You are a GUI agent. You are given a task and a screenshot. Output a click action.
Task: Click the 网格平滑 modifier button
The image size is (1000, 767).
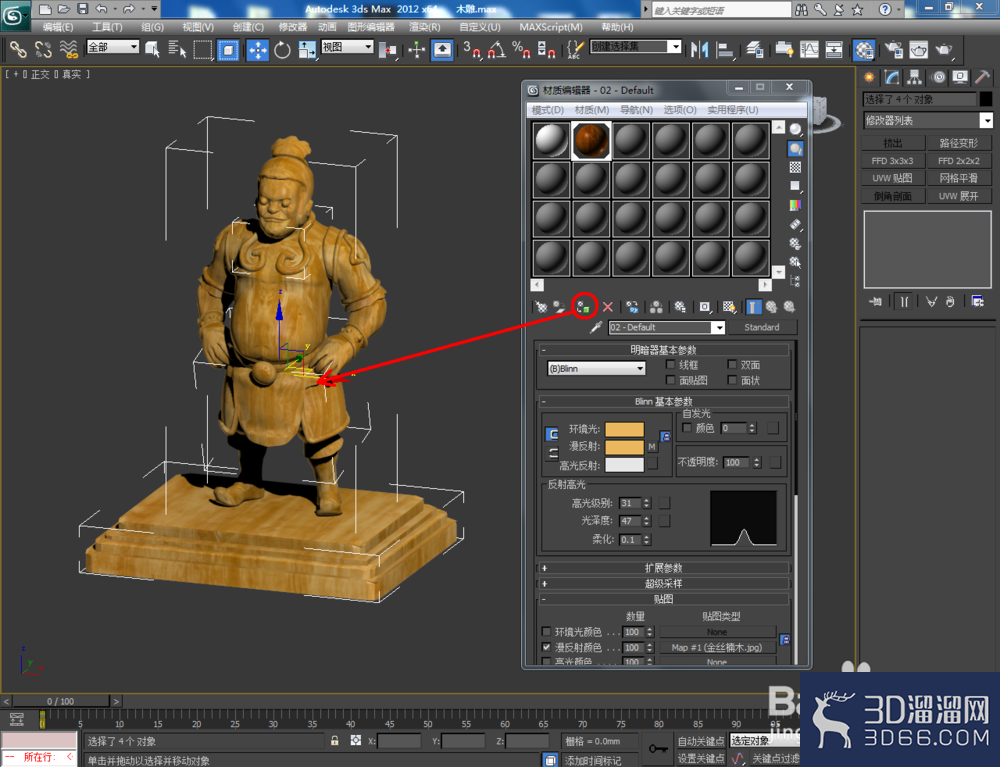coord(959,178)
